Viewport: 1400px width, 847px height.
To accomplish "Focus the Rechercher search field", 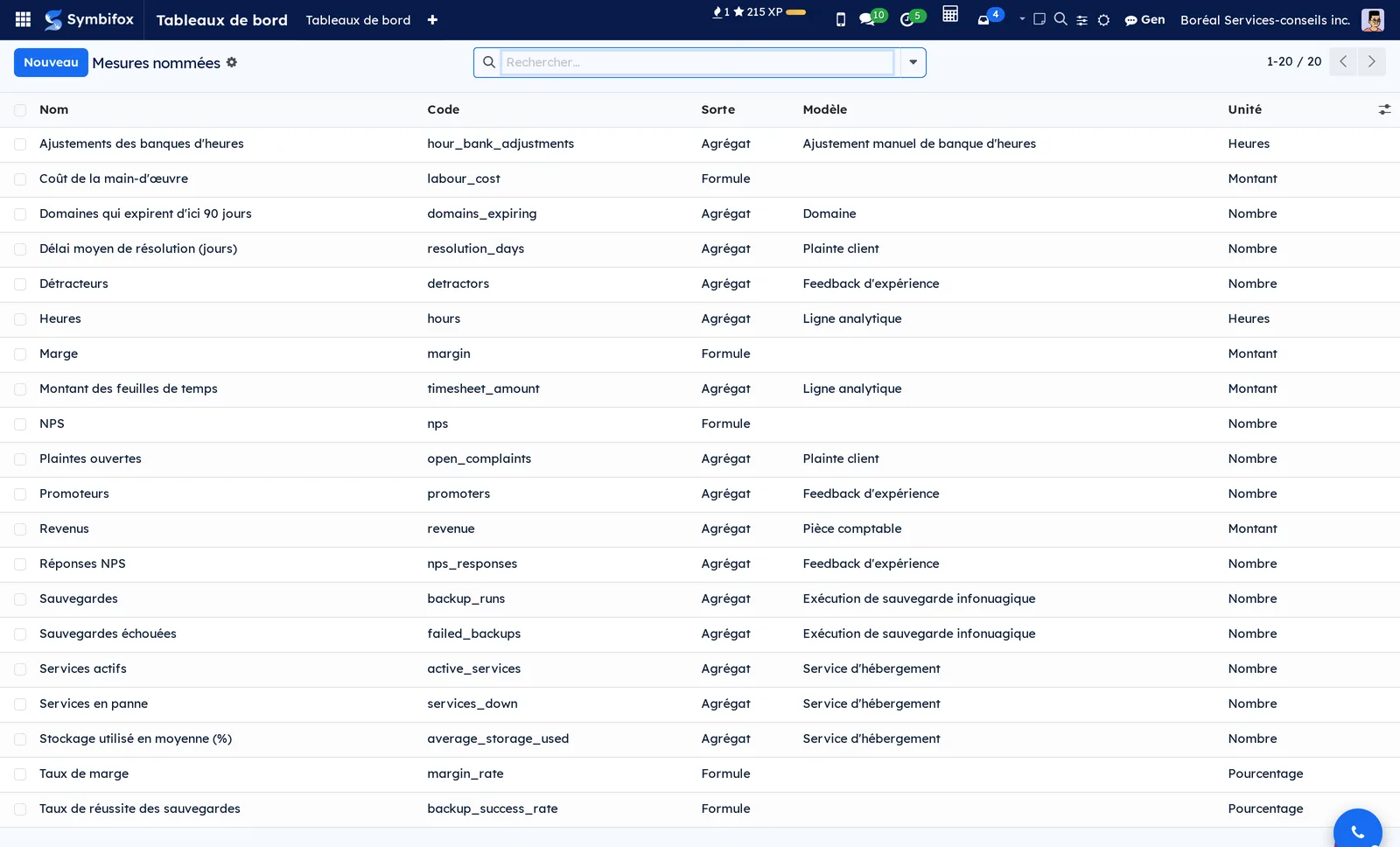I will [x=697, y=62].
